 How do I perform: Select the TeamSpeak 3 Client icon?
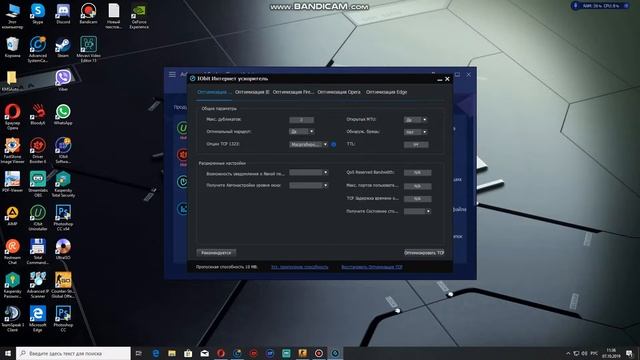coord(12,318)
